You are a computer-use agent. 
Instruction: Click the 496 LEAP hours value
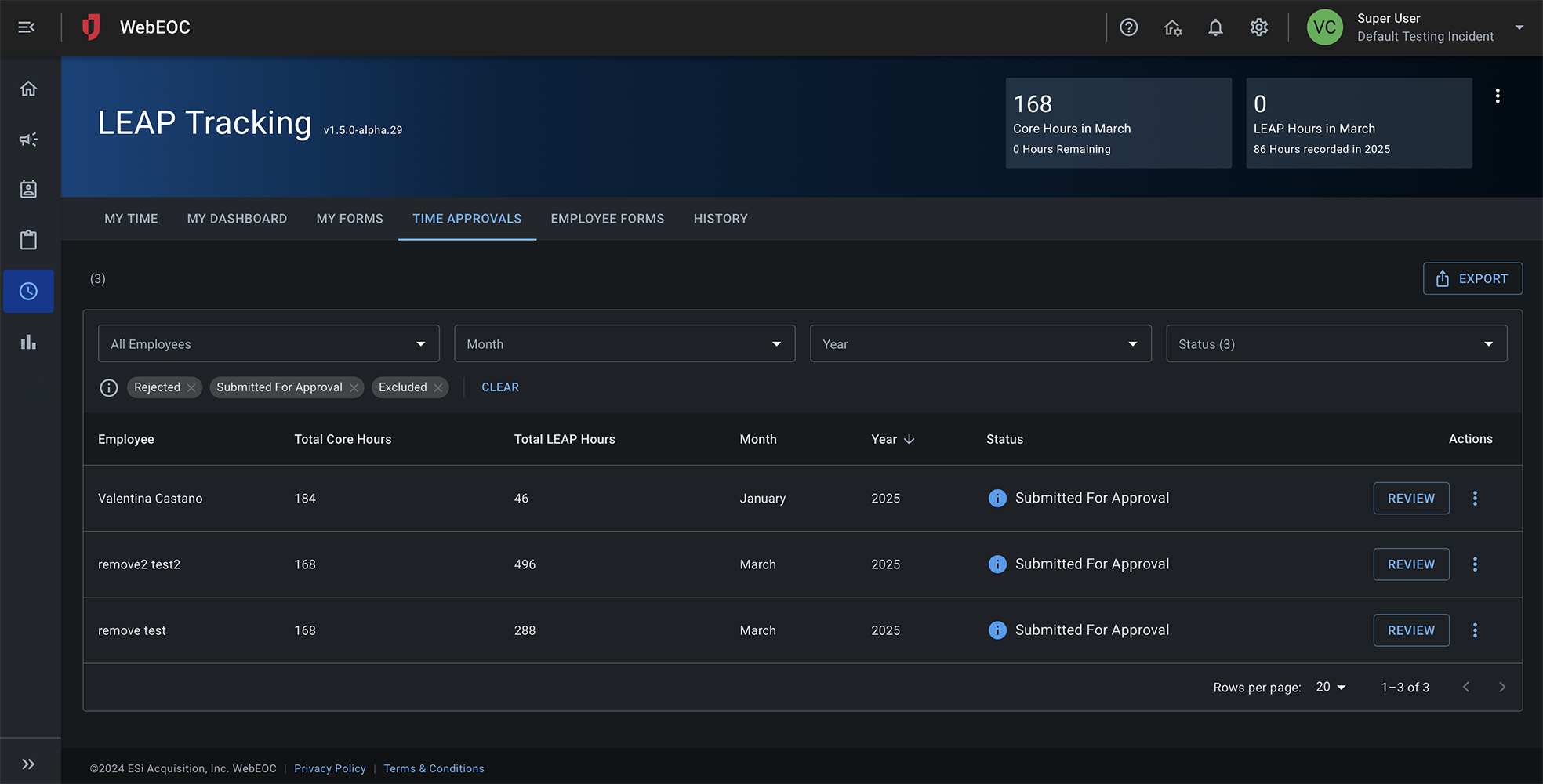[x=525, y=564]
